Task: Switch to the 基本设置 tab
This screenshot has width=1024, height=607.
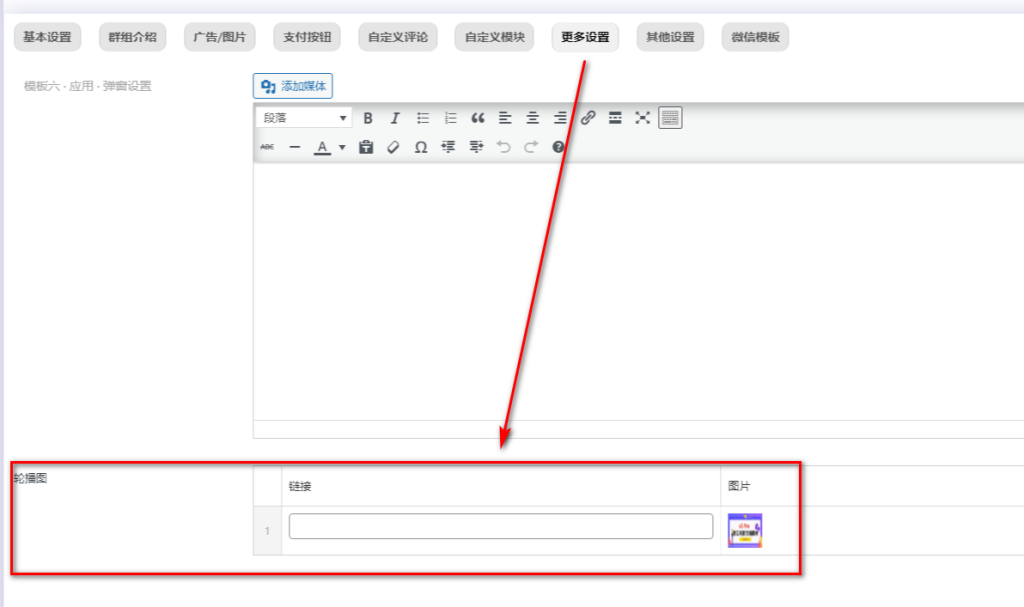Action: coord(47,38)
